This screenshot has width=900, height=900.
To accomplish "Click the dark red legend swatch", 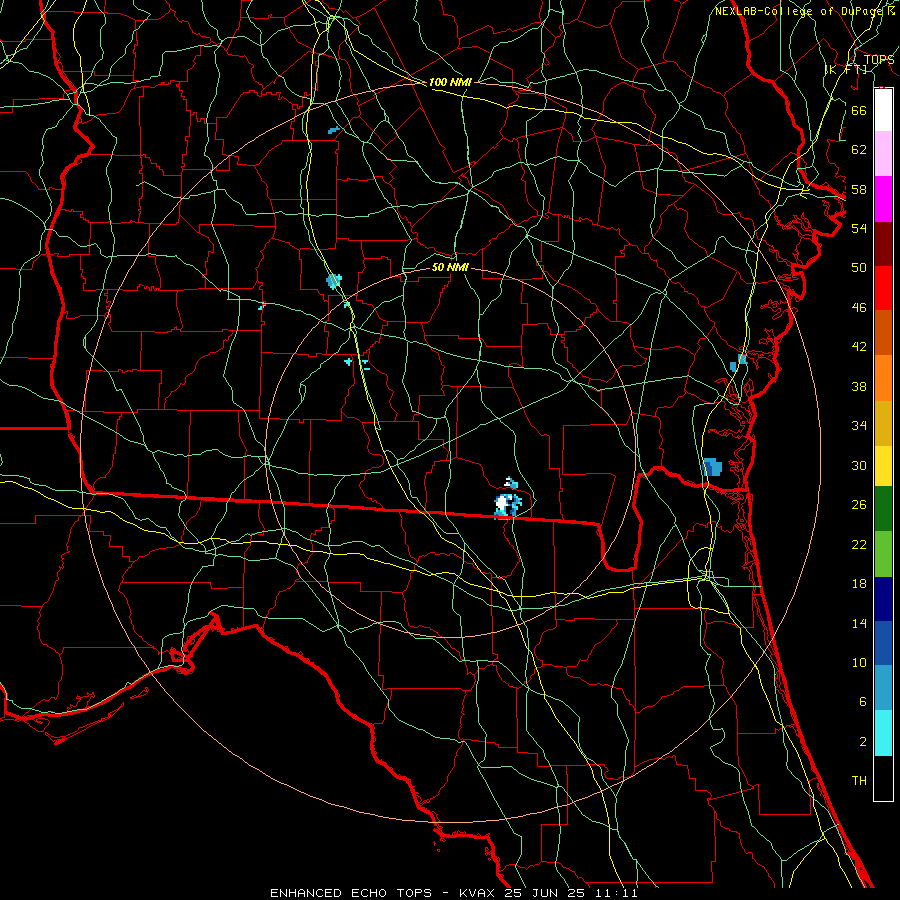I will [x=883, y=243].
